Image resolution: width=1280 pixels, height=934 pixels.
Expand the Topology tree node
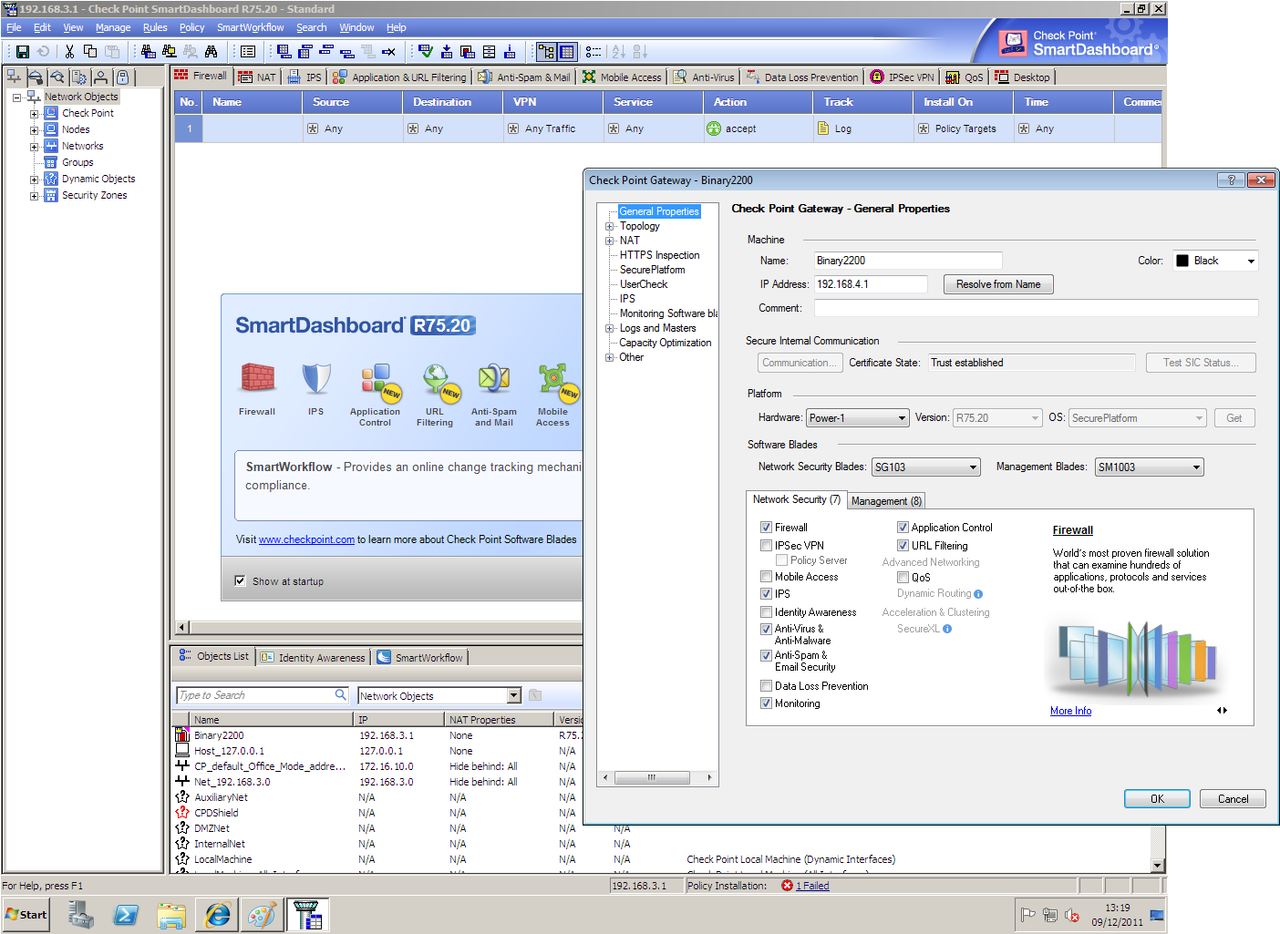pos(609,226)
